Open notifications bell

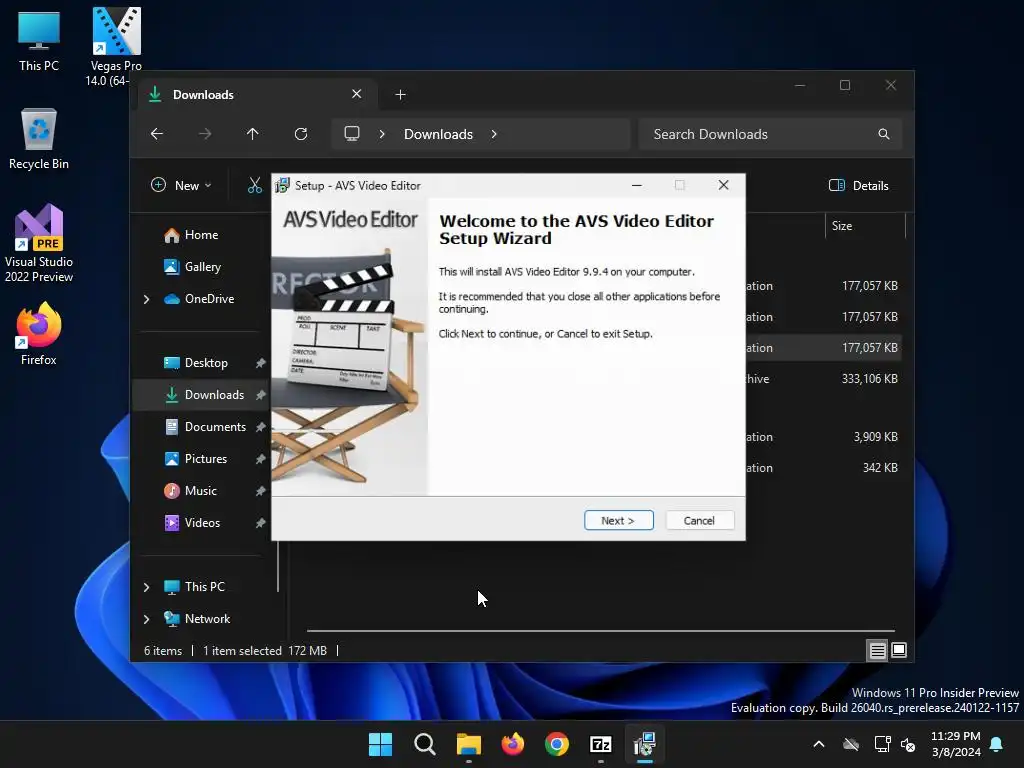997,744
